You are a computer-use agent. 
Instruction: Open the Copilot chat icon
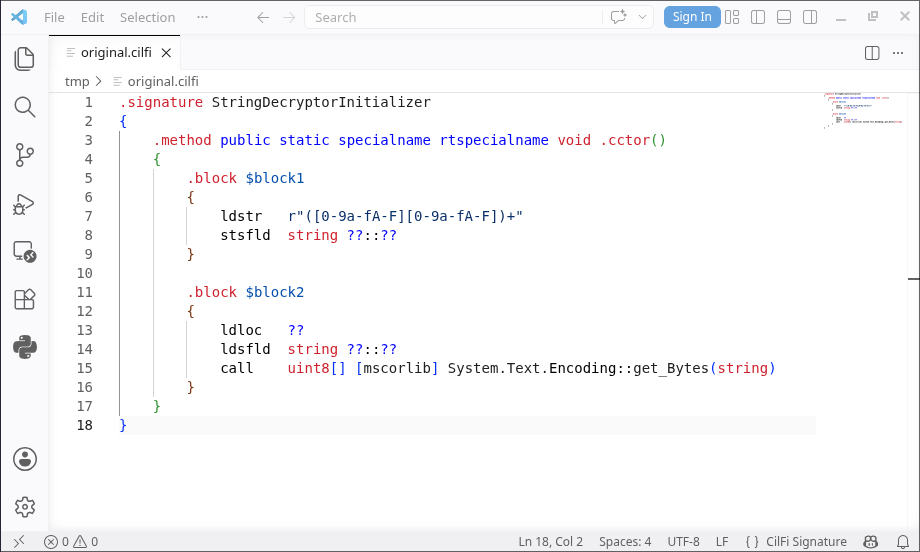[618, 17]
